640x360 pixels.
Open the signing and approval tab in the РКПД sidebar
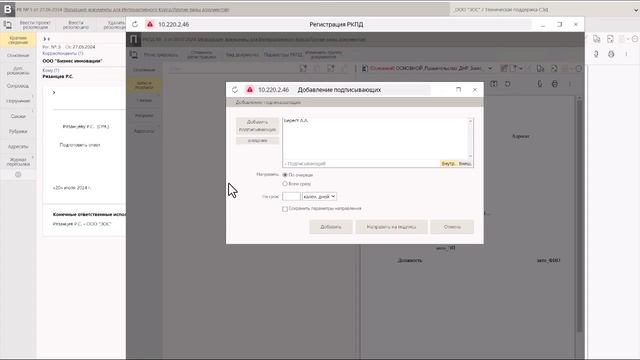[144, 85]
